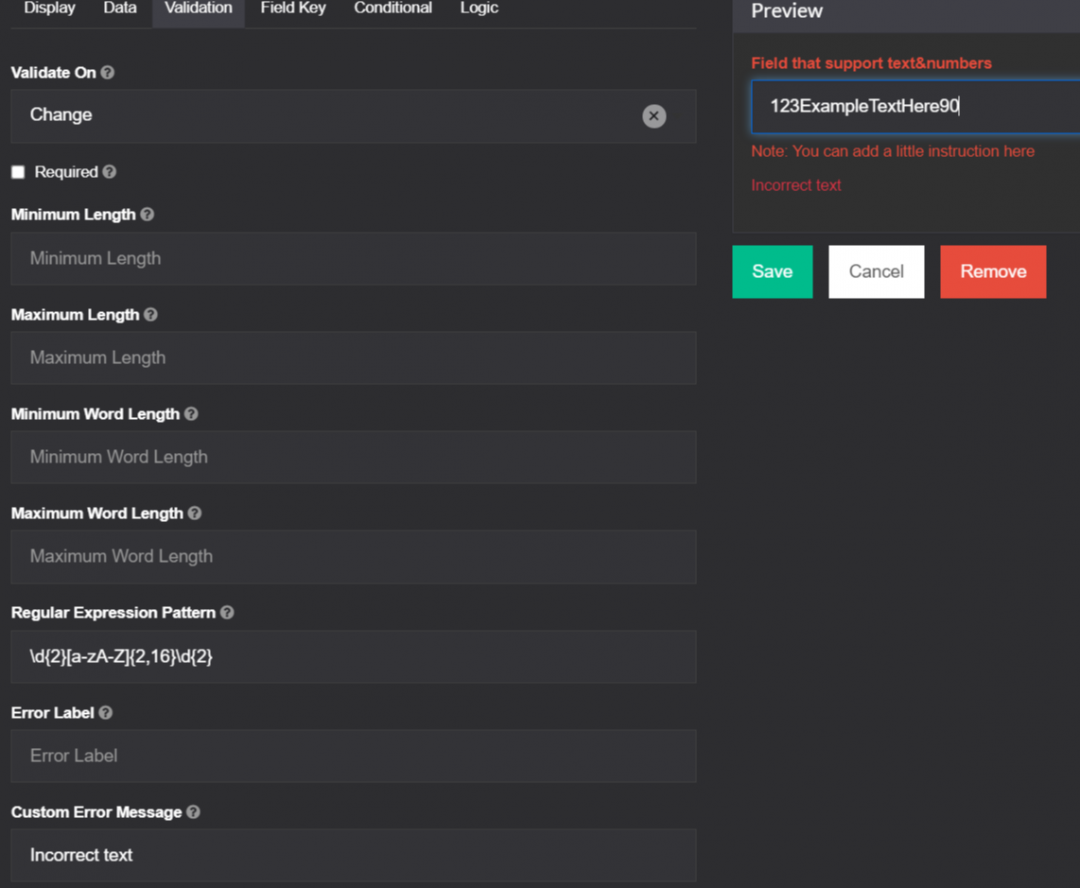The height and width of the screenshot is (888, 1080).
Task: Click the clear (x) icon in Validate On
Action: point(654,116)
